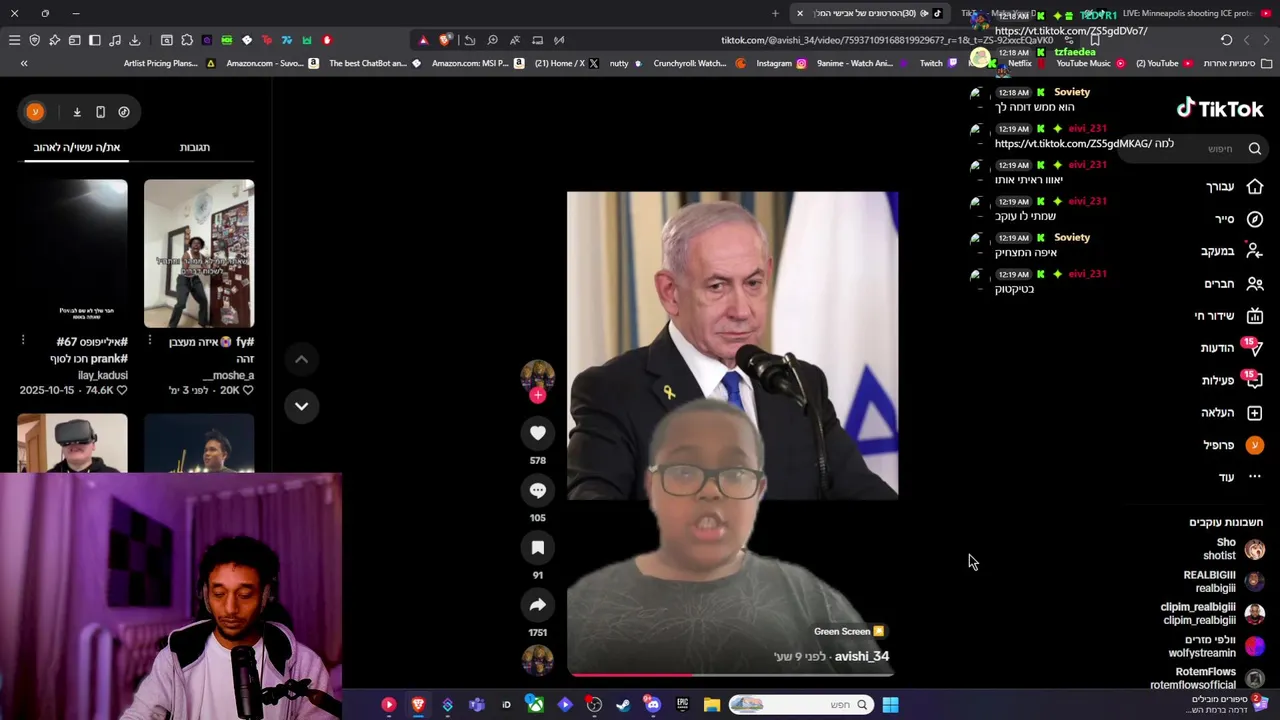Follow avishi_34 with the red plus button
Screen dimensions: 1280x720
pyautogui.click(x=538, y=395)
